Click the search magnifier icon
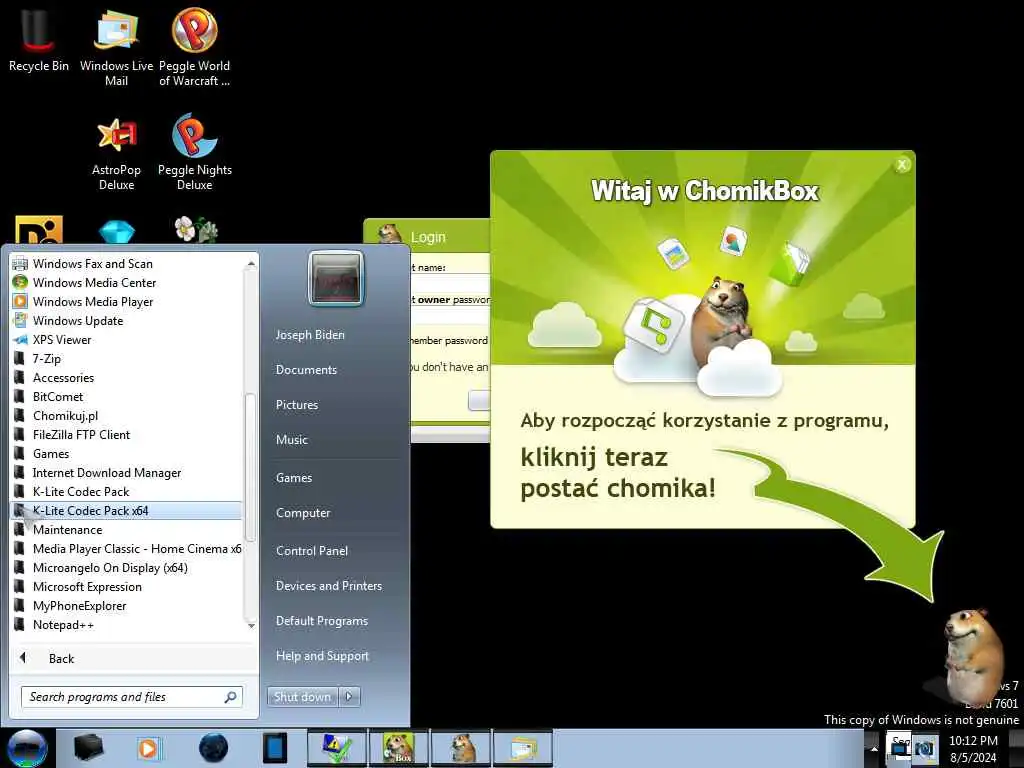 pyautogui.click(x=231, y=697)
